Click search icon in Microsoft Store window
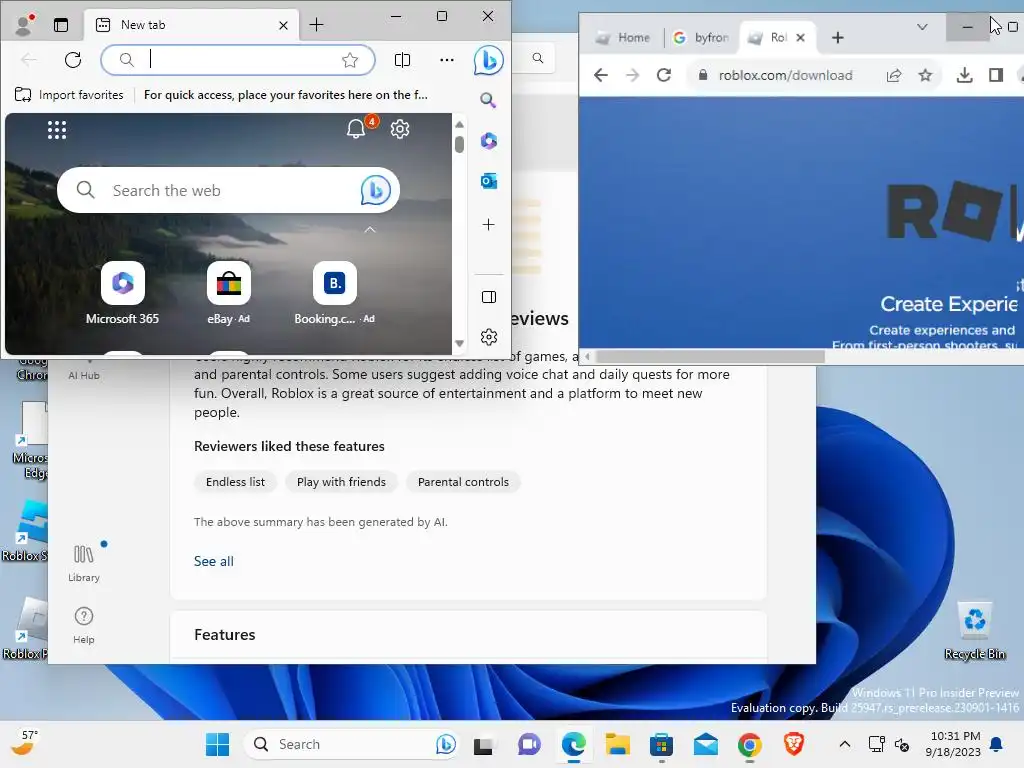This screenshot has height=768, width=1024. (537, 58)
